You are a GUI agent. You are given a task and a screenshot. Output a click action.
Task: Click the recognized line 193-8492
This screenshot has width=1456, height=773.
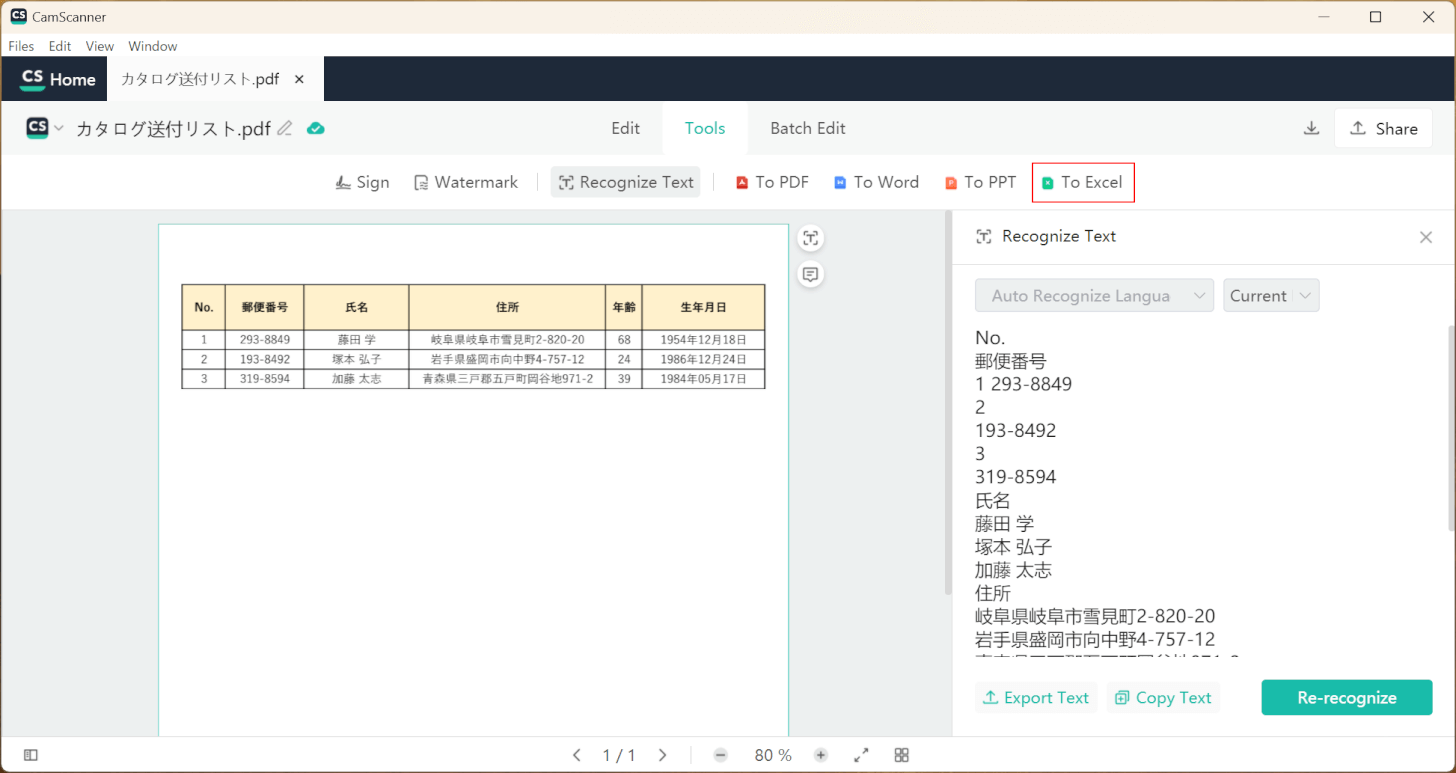pyautogui.click(x=1016, y=431)
